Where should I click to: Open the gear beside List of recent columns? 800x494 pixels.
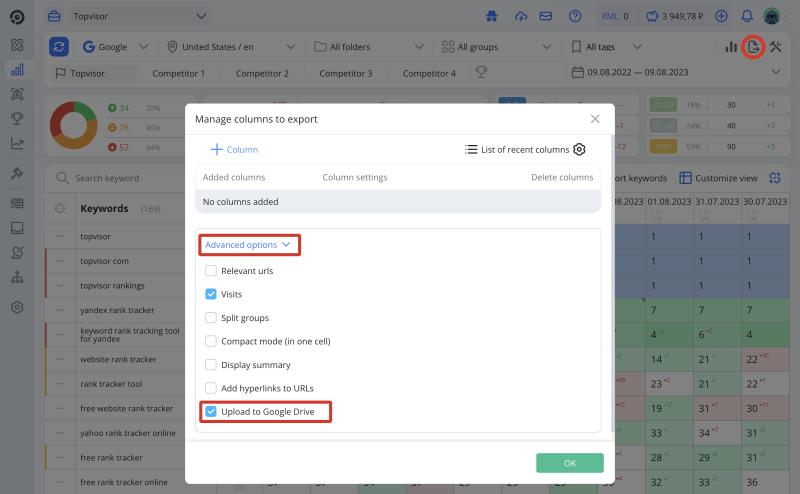(579, 150)
